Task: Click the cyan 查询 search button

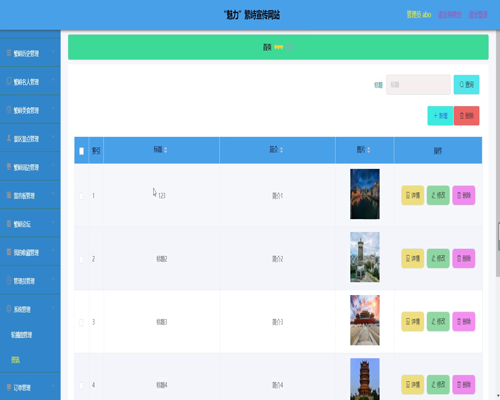Action: [x=466, y=85]
